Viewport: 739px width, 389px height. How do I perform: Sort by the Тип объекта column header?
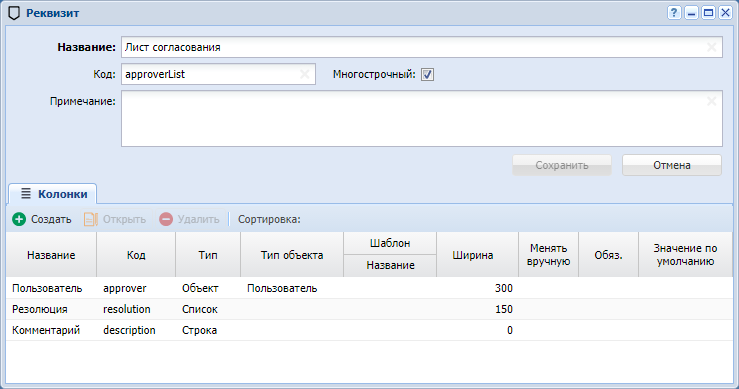click(x=292, y=255)
